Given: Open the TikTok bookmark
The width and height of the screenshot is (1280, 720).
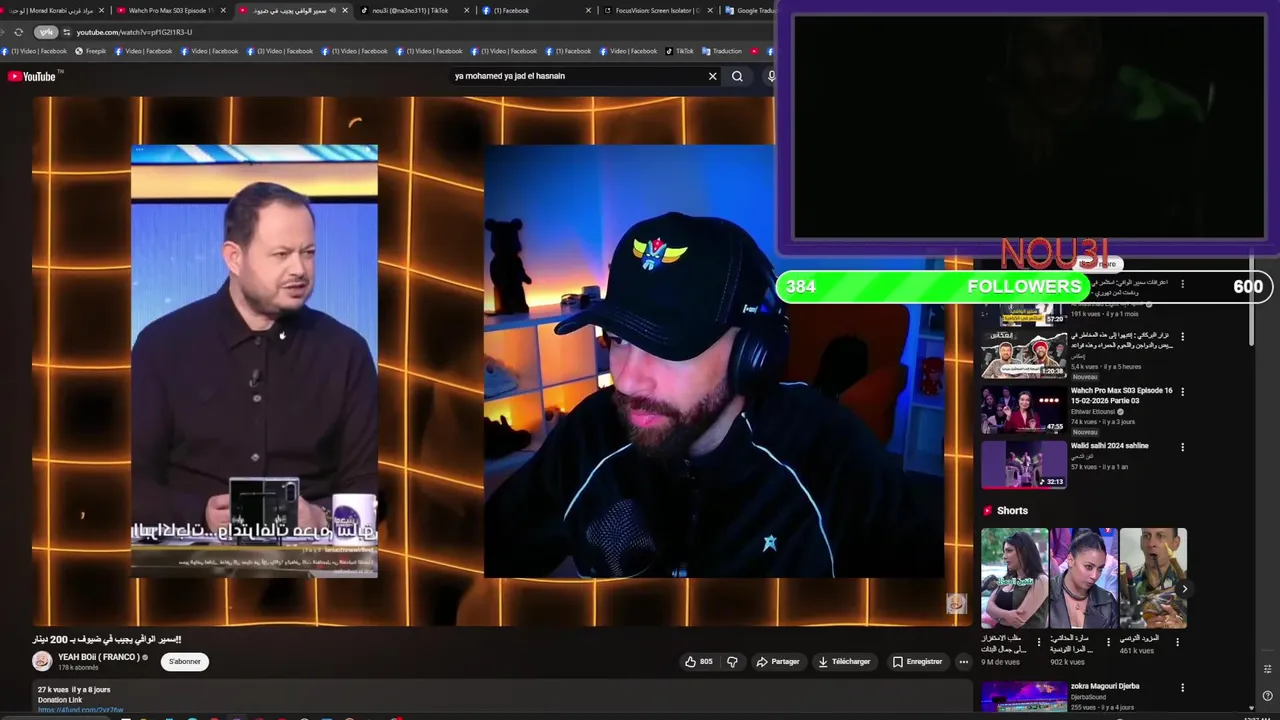Looking at the screenshot, I should (679, 51).
